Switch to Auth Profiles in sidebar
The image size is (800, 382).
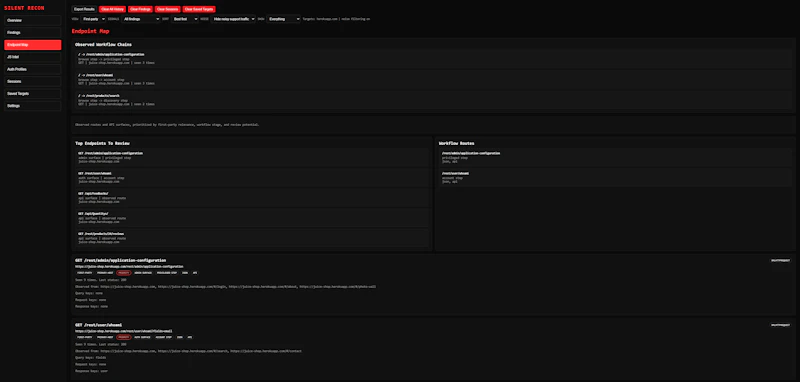(33, 69)
